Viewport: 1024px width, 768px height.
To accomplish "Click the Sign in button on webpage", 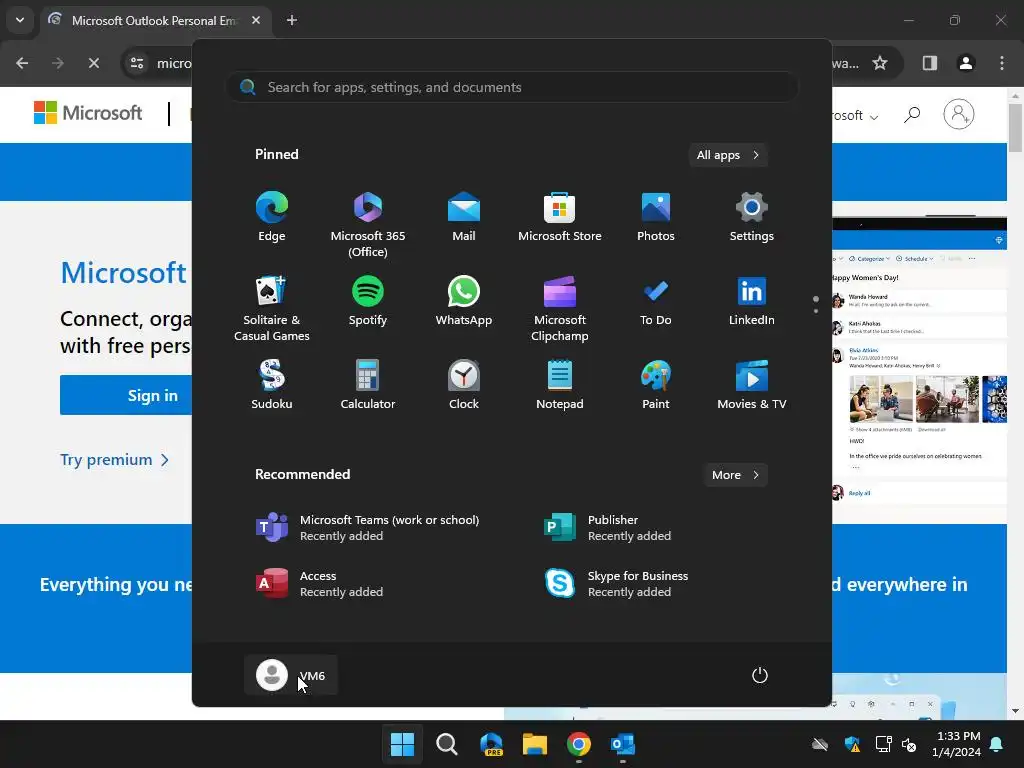I will pos(125,395).
